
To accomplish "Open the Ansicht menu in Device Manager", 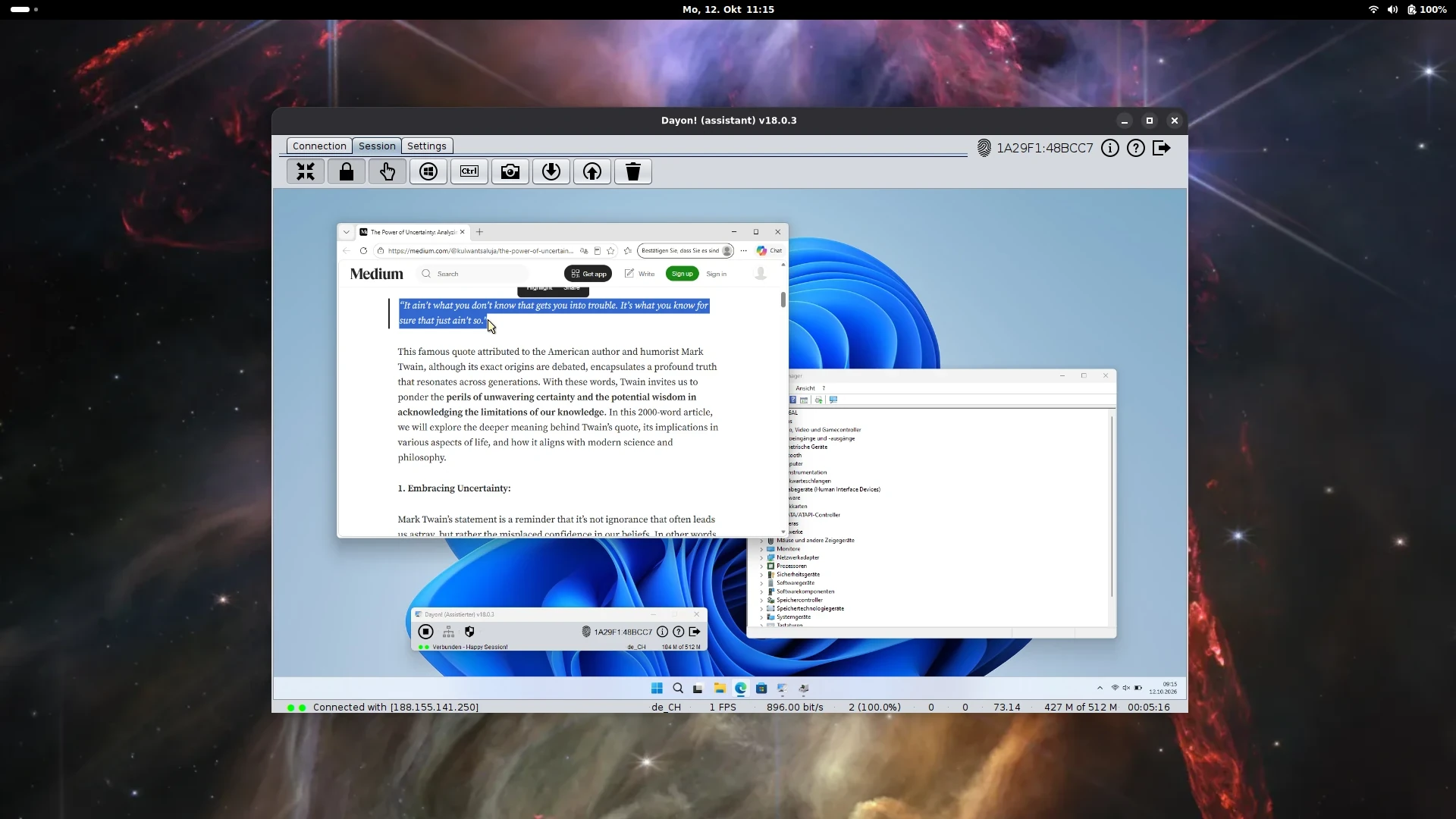I will pos(805,388).
